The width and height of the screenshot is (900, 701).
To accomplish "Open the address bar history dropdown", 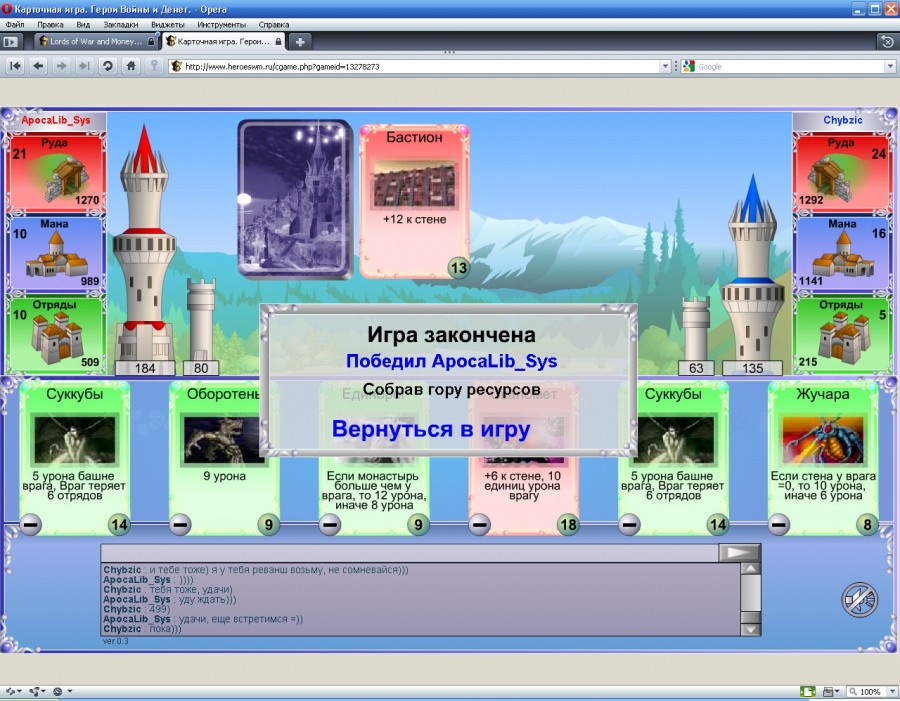I will click(665, 66).
